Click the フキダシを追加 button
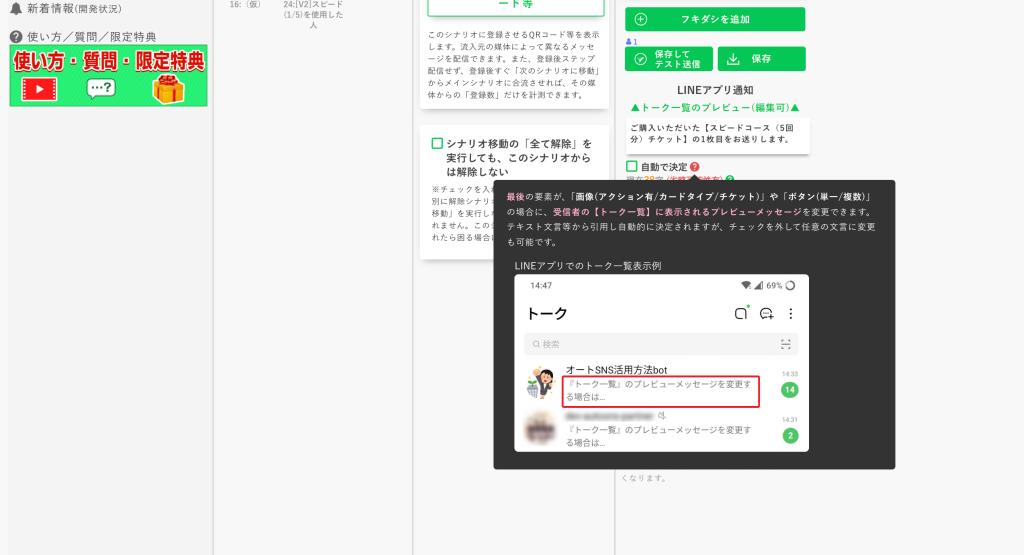This screenshot has height=555, width=1024. [715, 19]
